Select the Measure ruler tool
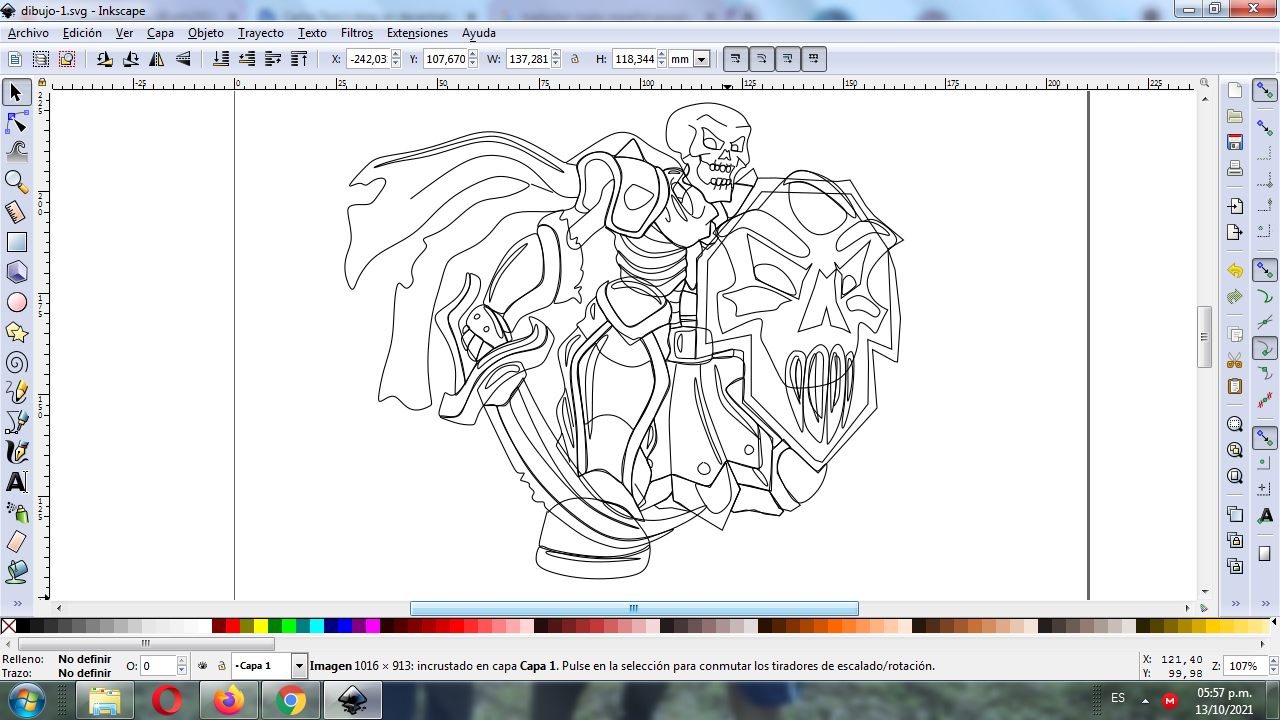 (x=16, y=212)
